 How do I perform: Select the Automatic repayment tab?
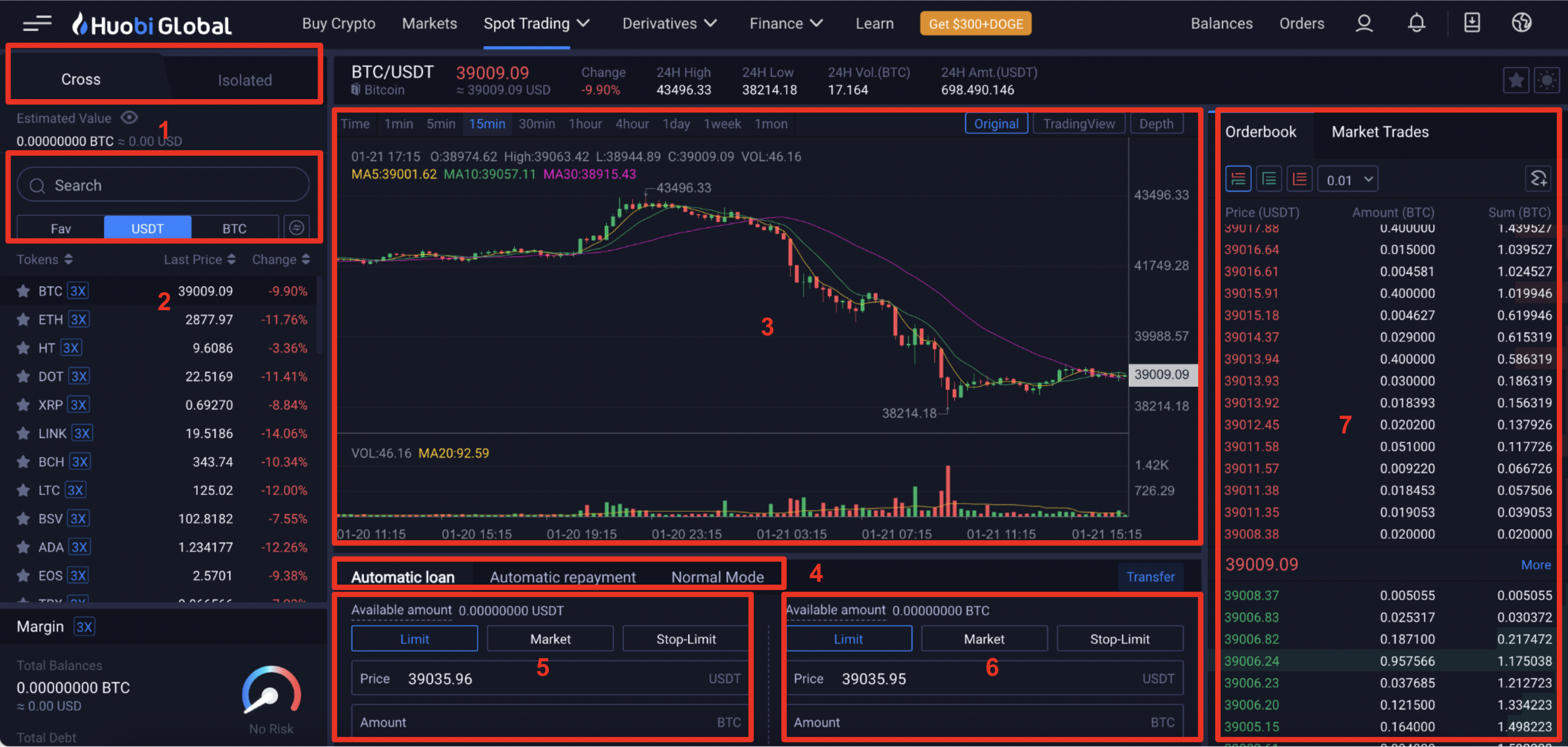point(562,577)
